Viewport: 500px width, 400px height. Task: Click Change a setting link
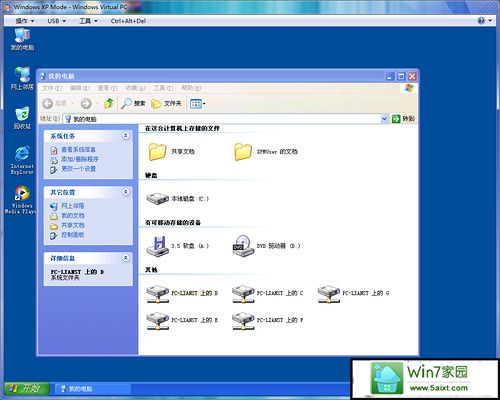(78, 169)
